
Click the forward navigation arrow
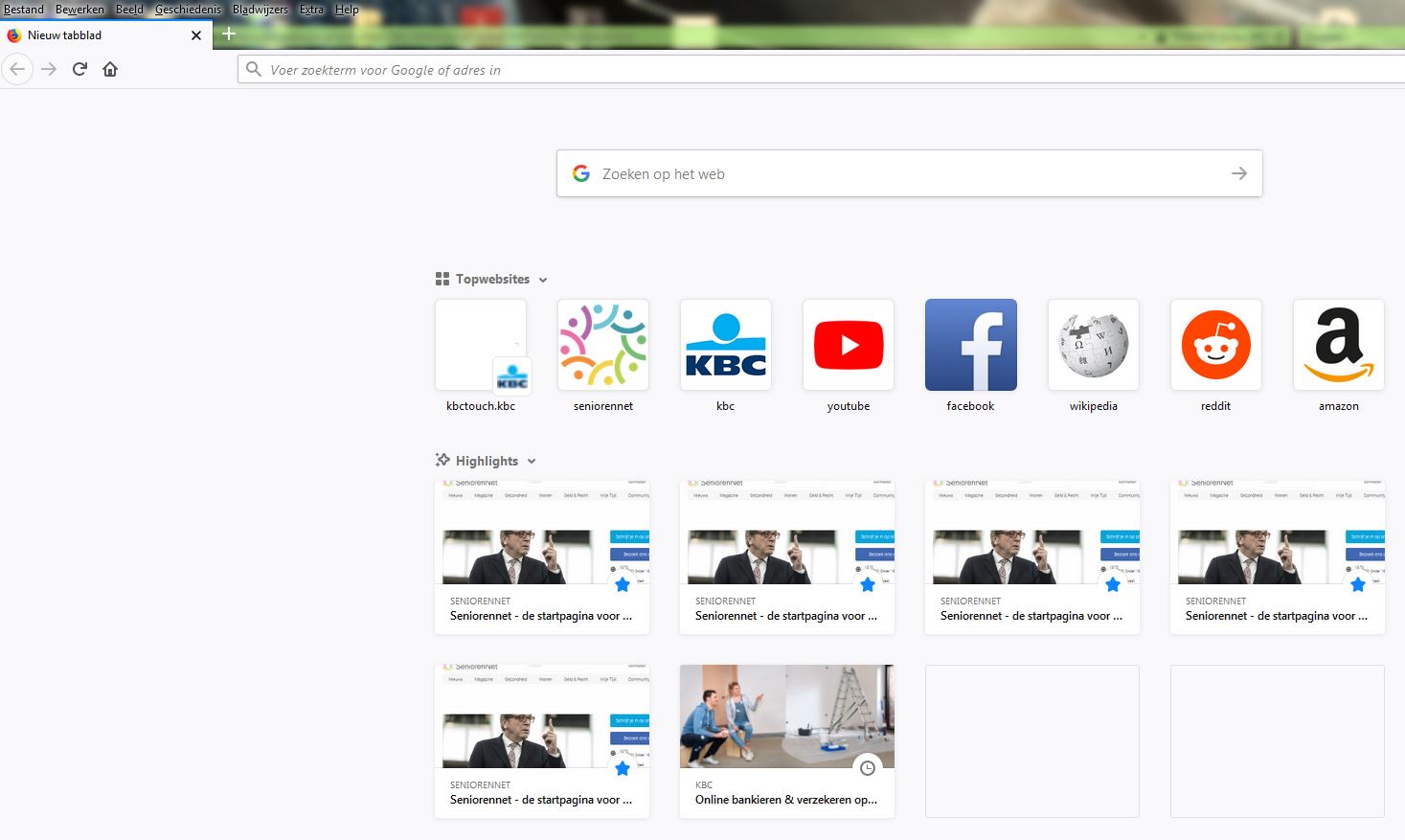(49, 69)
